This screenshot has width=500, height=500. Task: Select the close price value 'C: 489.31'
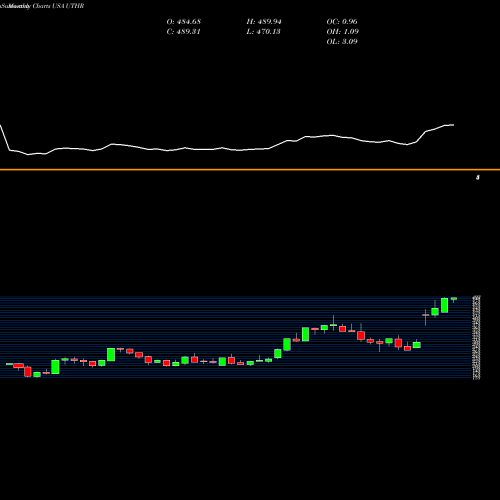coord(183,32)
